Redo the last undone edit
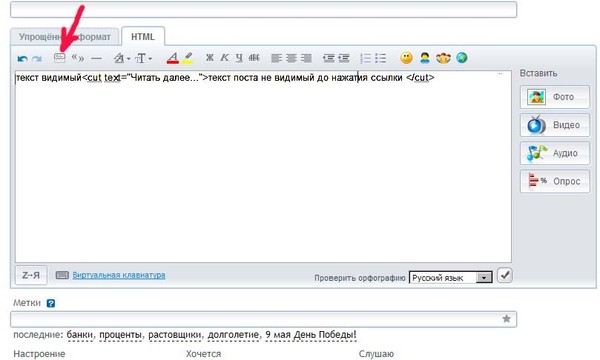This screenshot has height=360, width=600. [x=37, y=59]
